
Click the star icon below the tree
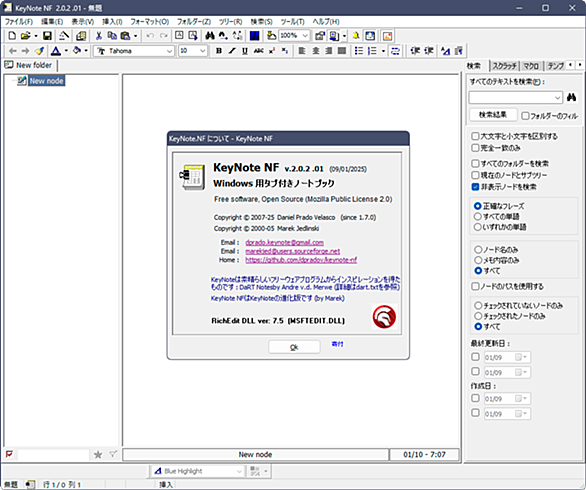click(98, 454)
